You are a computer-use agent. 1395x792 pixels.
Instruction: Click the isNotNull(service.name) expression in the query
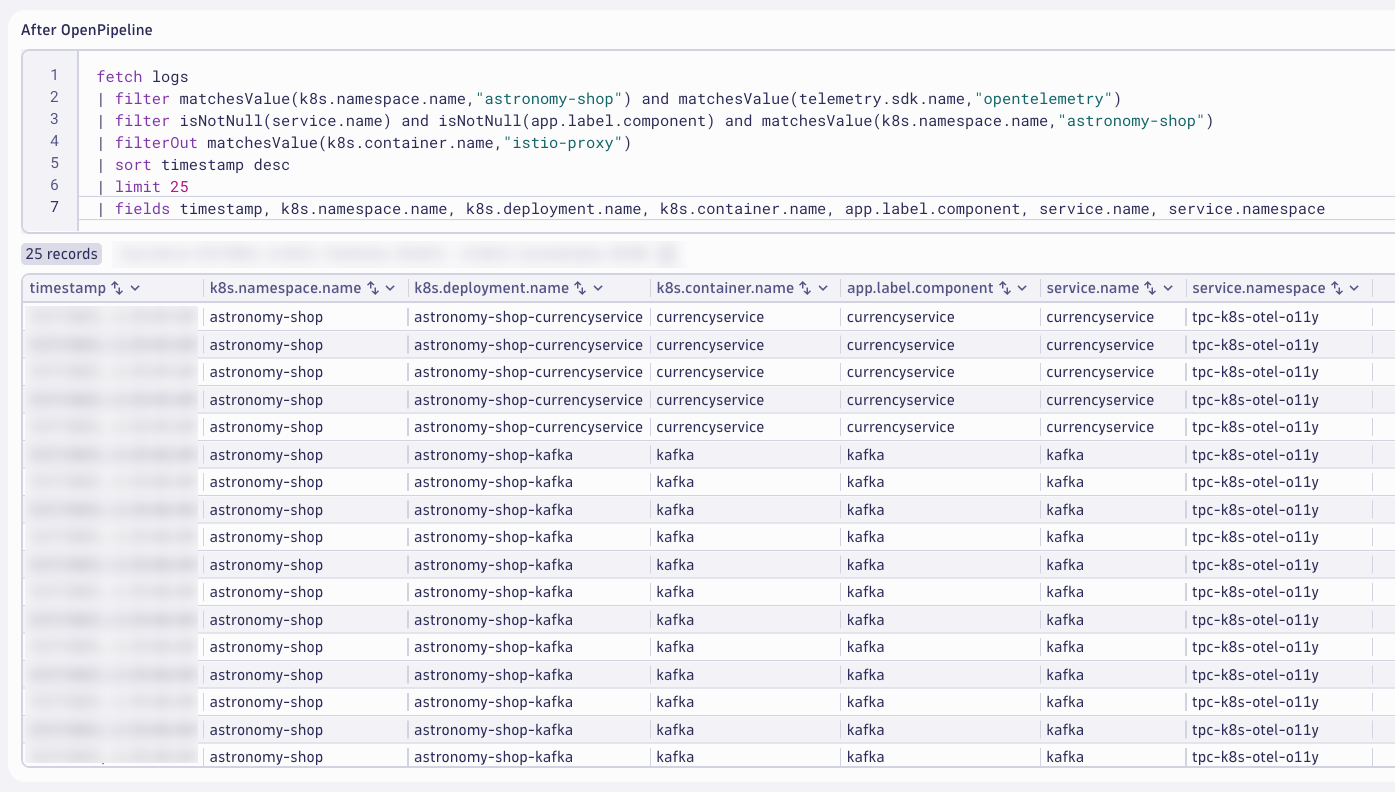[x=285, y=120]
